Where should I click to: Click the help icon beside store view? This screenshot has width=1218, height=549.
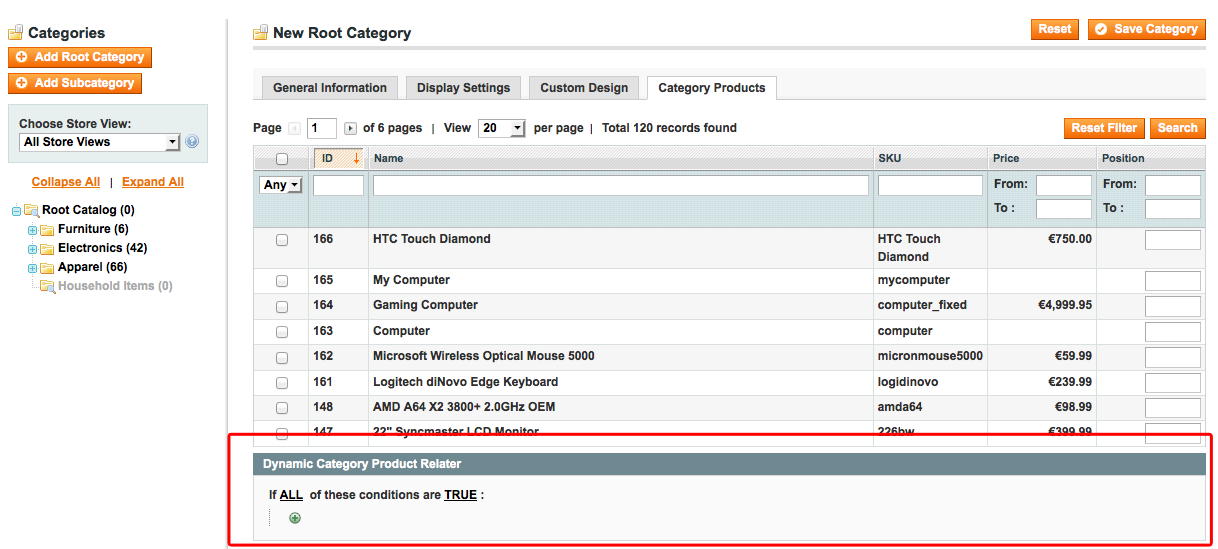tap(192, 142)
